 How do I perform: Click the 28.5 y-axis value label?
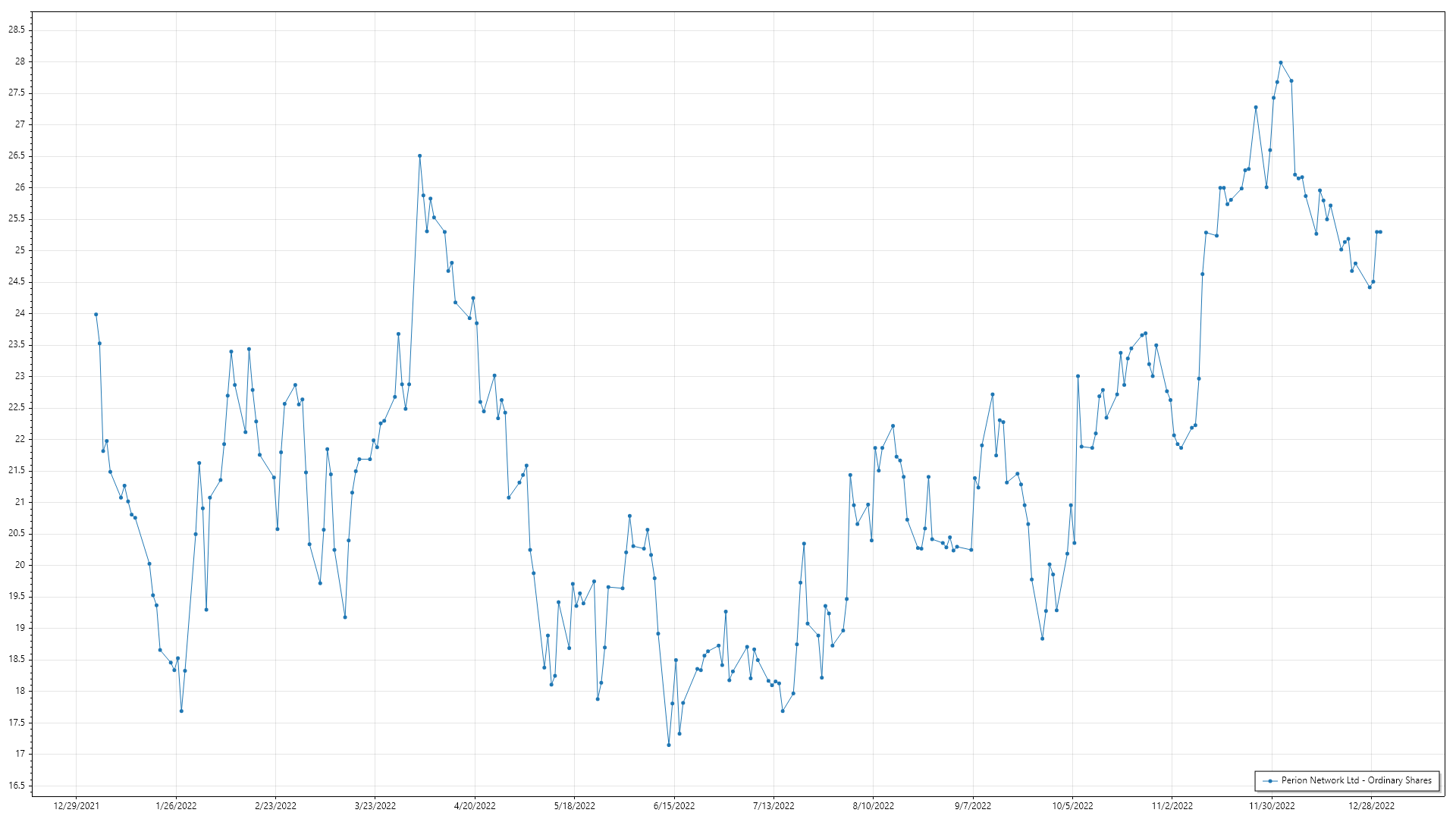pyautogui.click(x=17, y=30)
